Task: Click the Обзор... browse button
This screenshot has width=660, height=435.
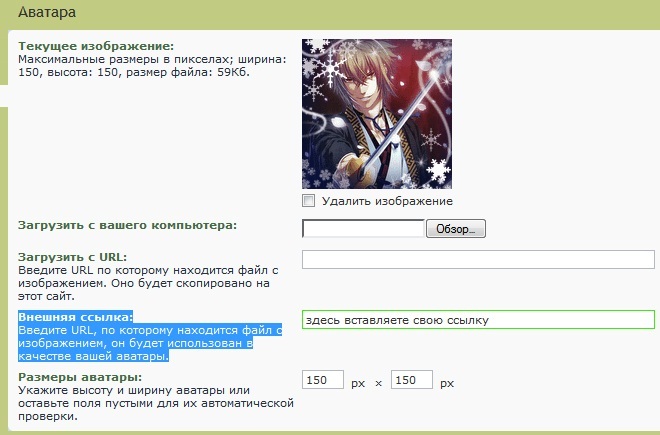Action: [456, 229]
